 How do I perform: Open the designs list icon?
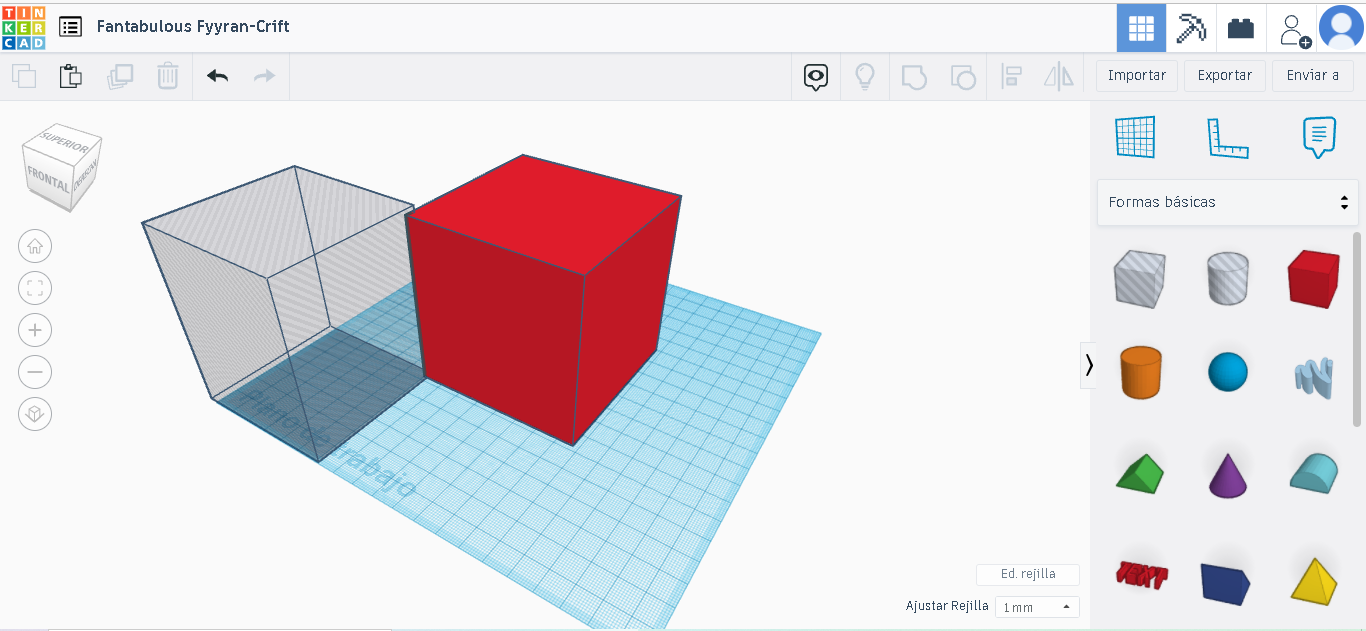pyautogui.click(x=70, y=27)
